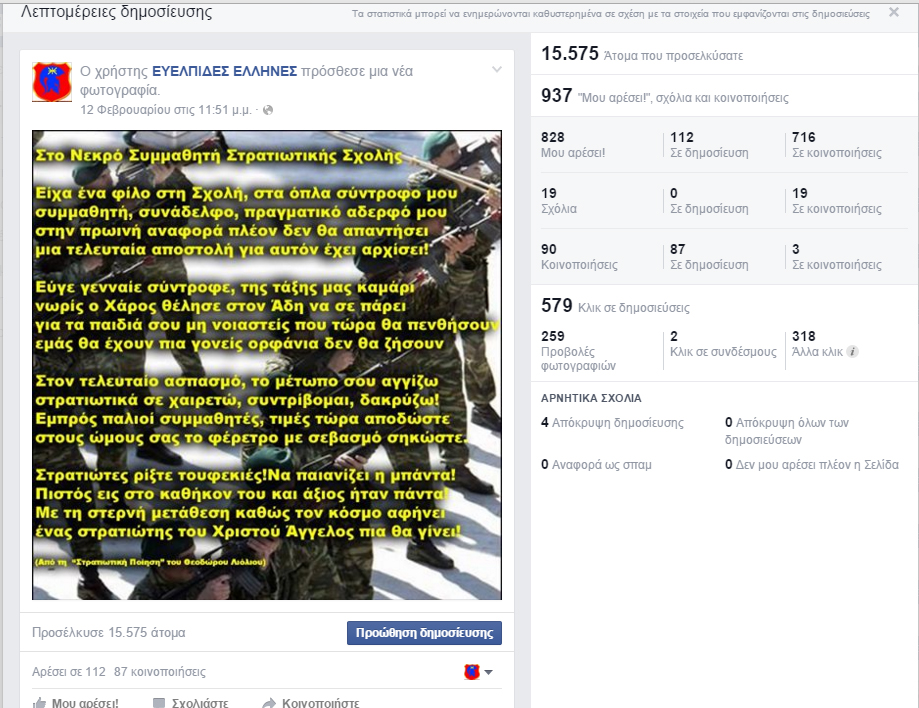Select the '0 Αναφορά ως σπαμ' entry
The width and height of the screenshot is (919, 708).
coord(596,465)
